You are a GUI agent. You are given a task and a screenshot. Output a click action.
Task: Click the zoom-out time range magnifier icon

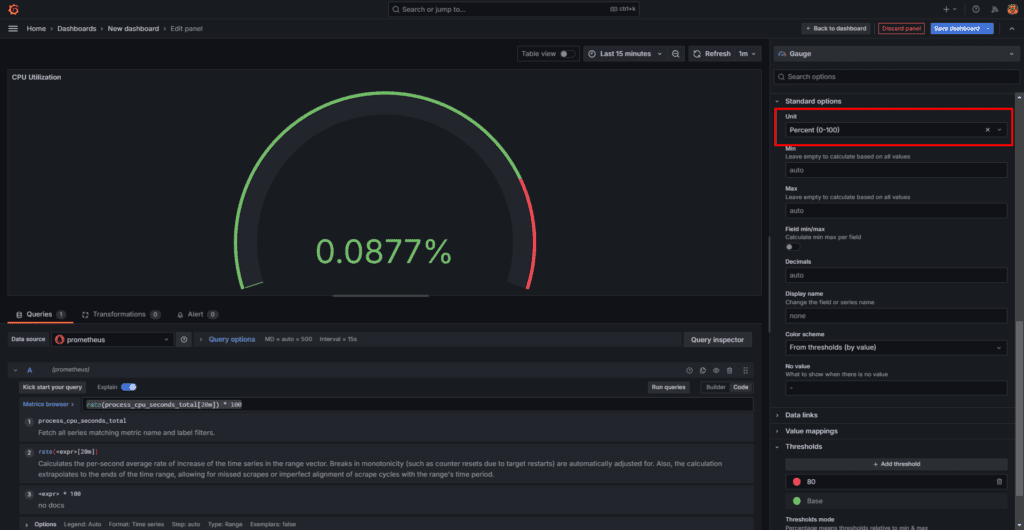coord(675,54)
